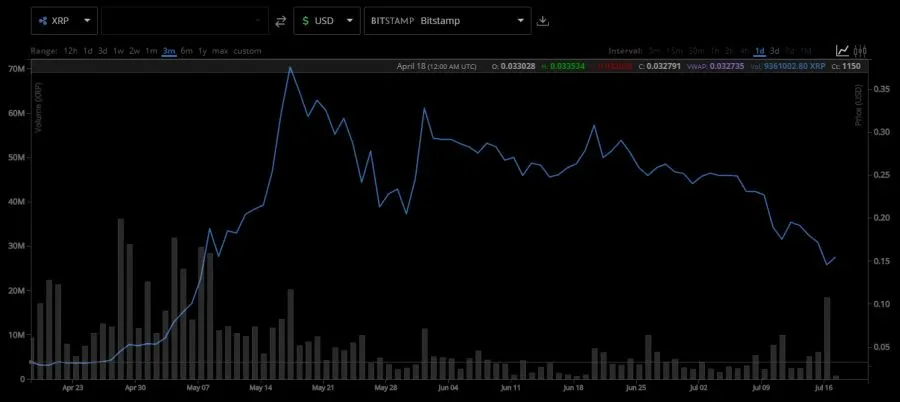
Task: Click the green dollar sign icon
Action: (x=305, y=20)
